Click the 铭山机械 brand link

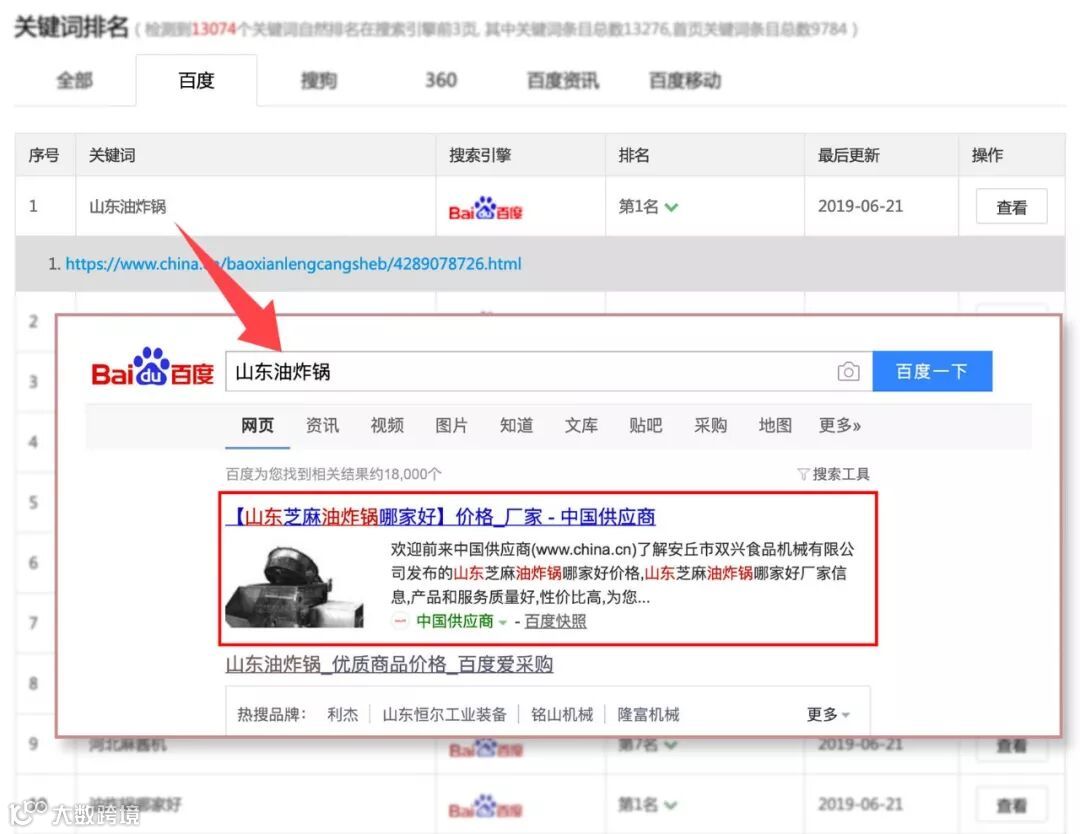tap(562, 714)
